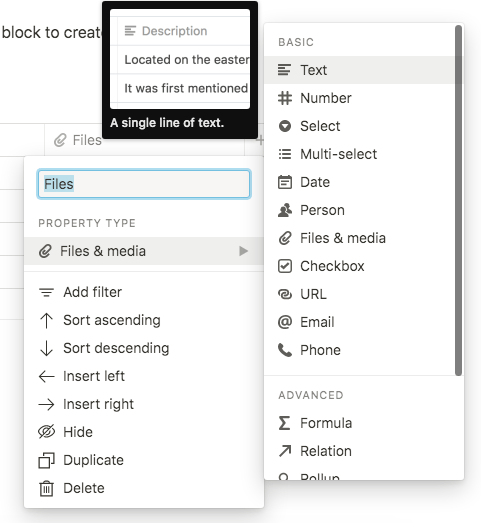Select the Number property type hash icon

(x=285, y=98)
